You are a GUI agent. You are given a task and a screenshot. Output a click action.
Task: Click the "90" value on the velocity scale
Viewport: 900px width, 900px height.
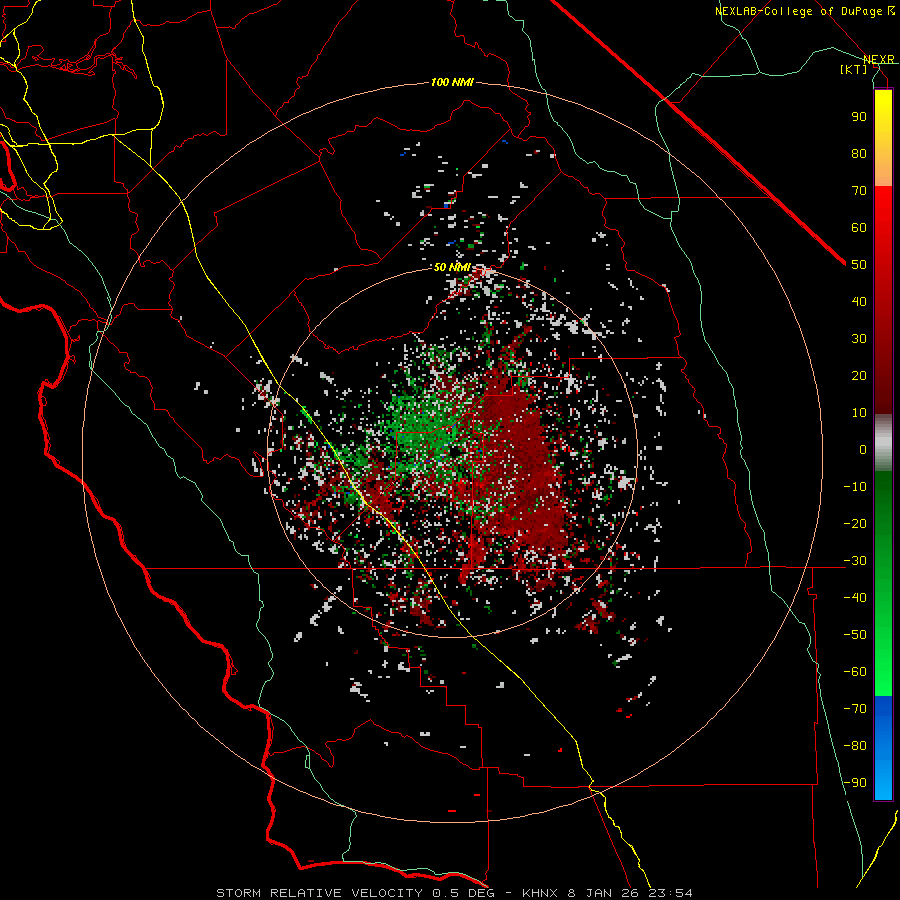[x=859, y=117]
